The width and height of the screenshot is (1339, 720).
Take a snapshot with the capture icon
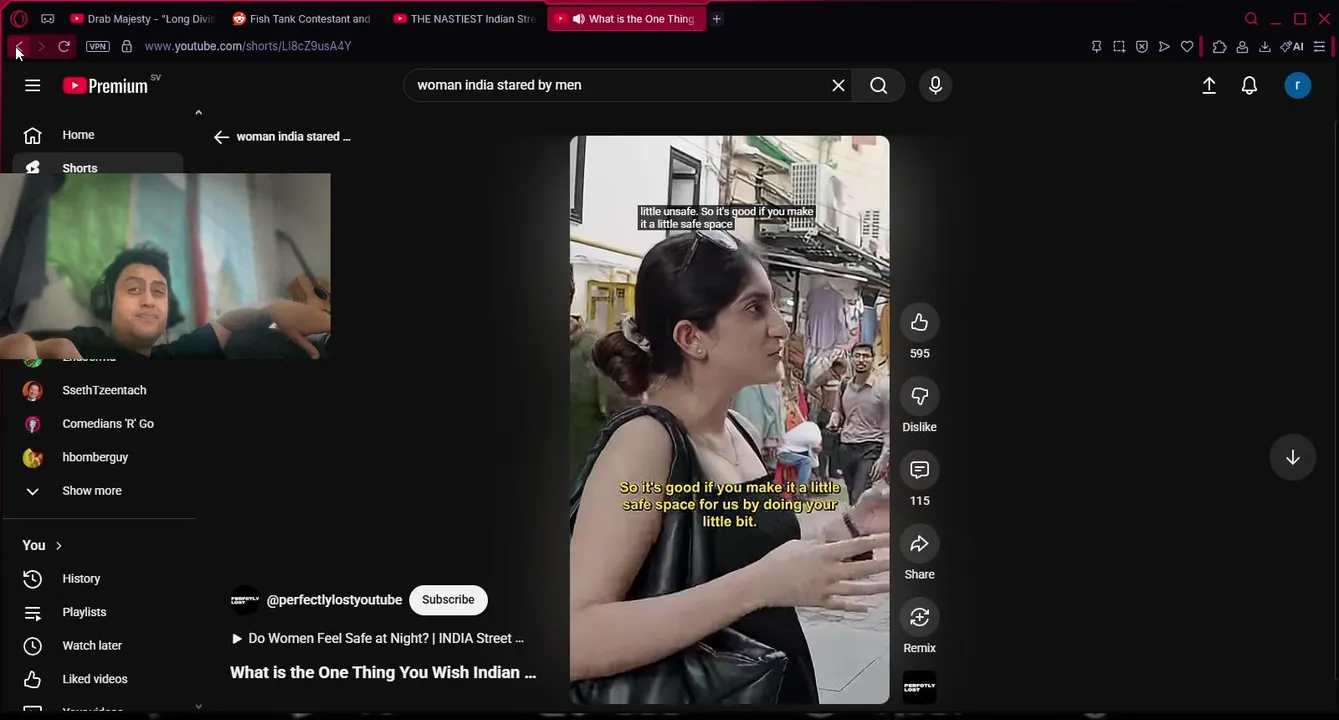click(x=1119, y=46)
